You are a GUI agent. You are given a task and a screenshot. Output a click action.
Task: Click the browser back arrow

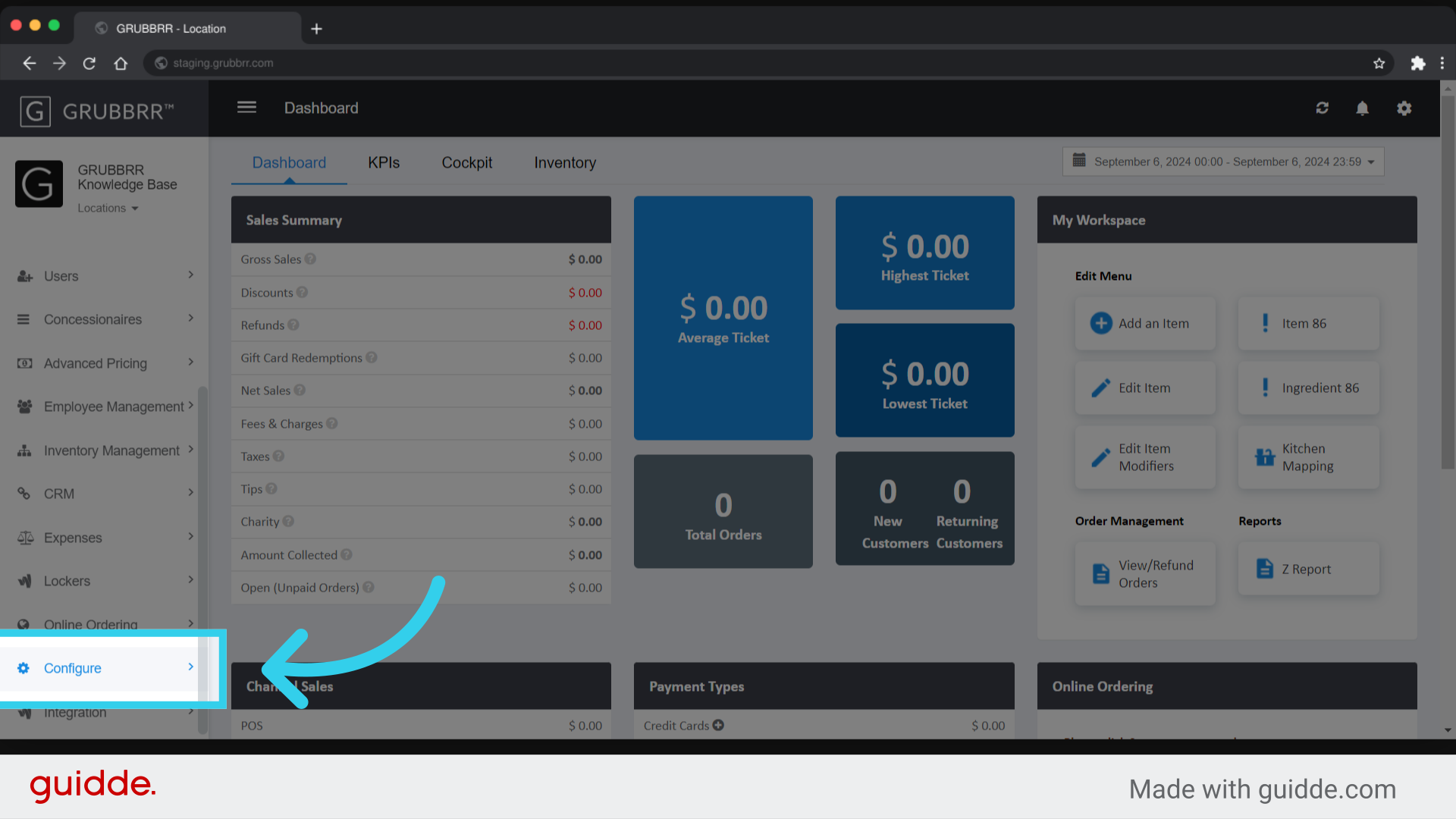pos(29,63)
